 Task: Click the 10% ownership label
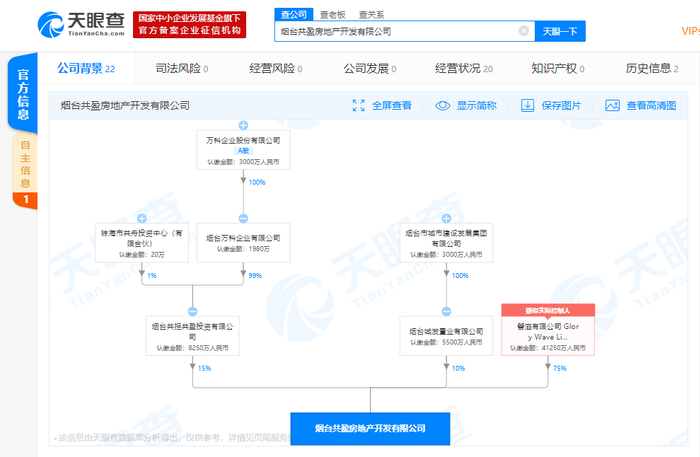point(458,368)
